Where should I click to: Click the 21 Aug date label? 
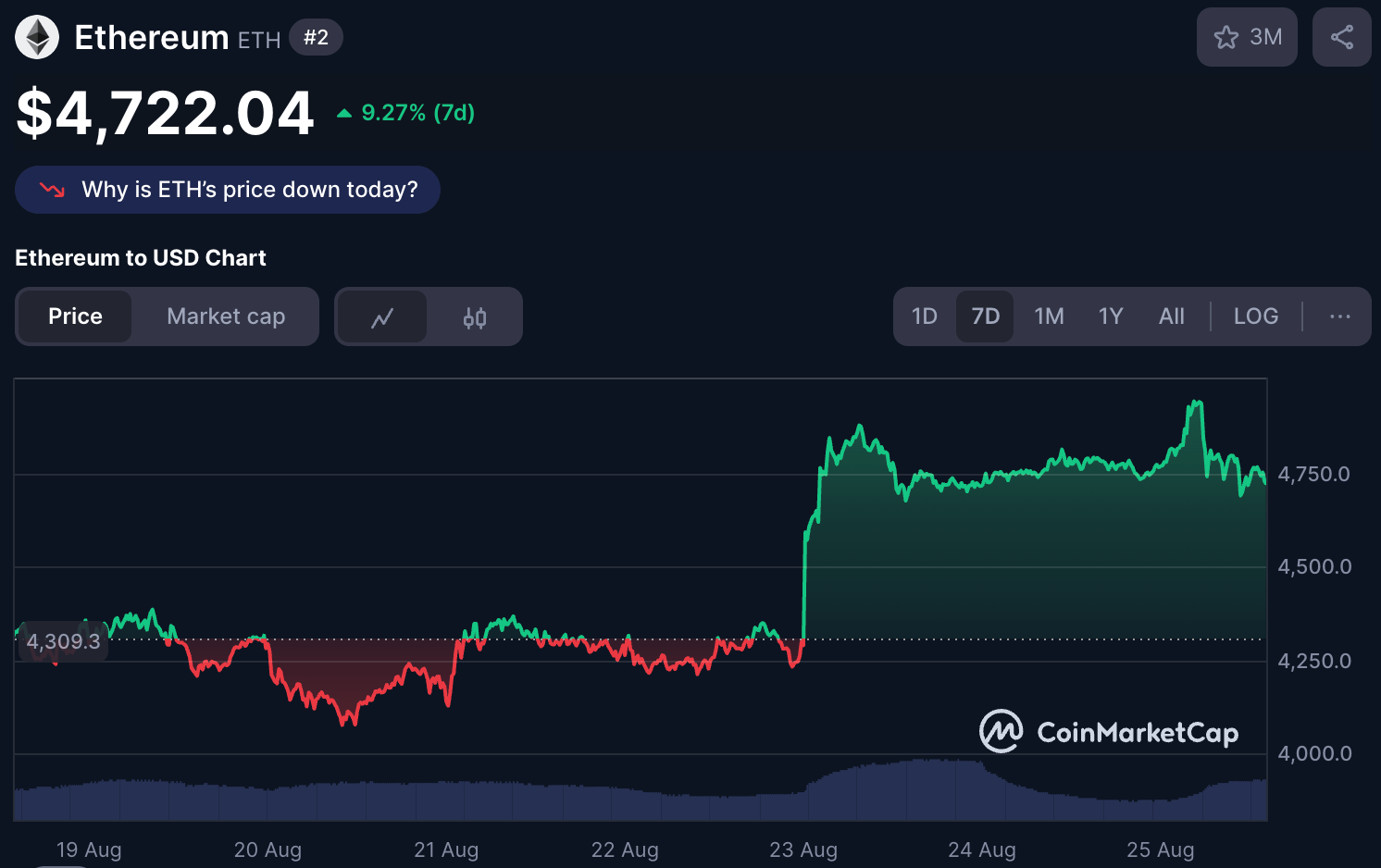pyautogui.click(x=446, y=849)
